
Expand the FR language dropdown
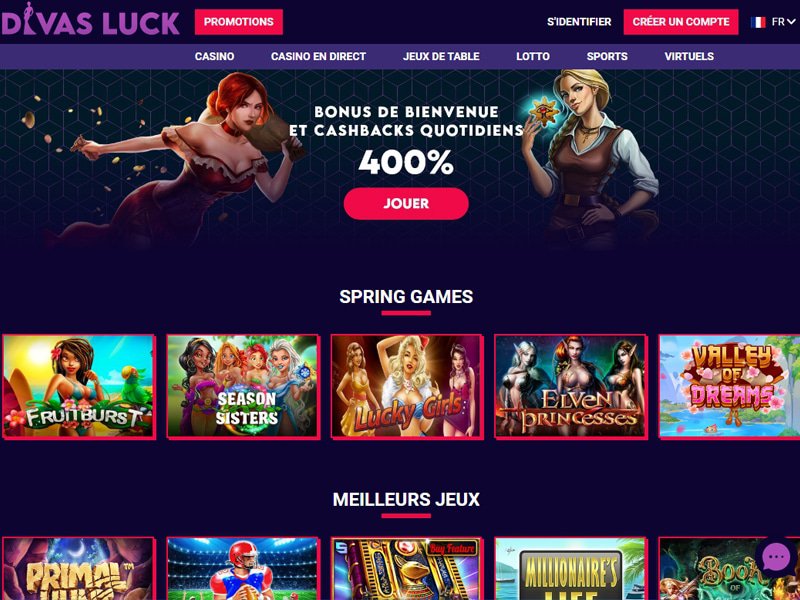(783, 22)
